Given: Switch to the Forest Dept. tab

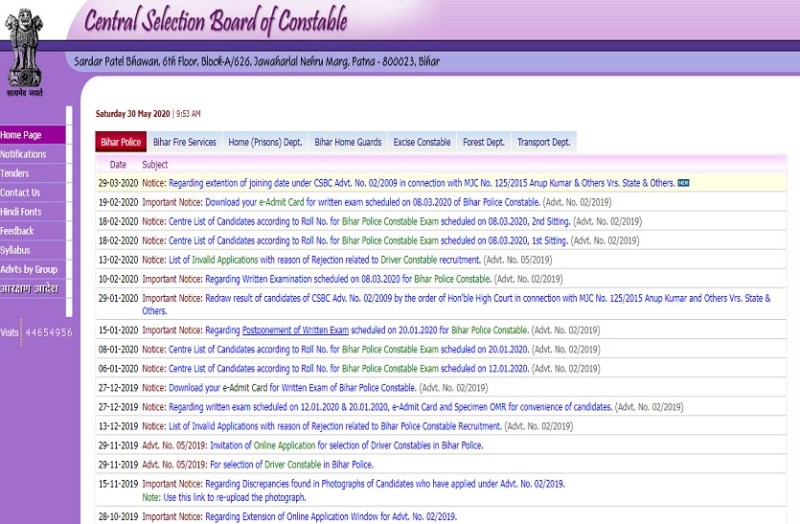Looking at the screenshot, I should point(484,142).
